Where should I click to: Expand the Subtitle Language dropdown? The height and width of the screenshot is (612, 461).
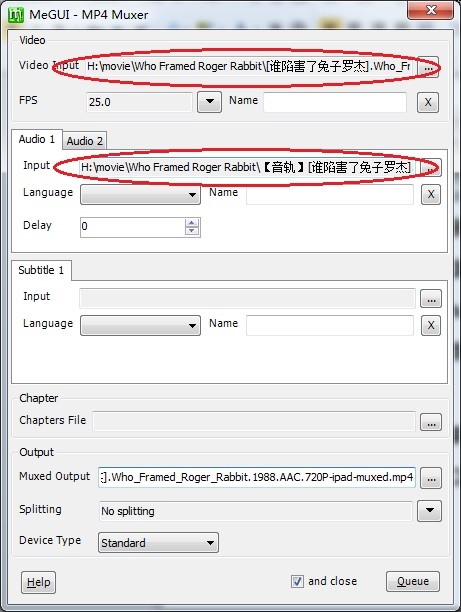point(141,326)
